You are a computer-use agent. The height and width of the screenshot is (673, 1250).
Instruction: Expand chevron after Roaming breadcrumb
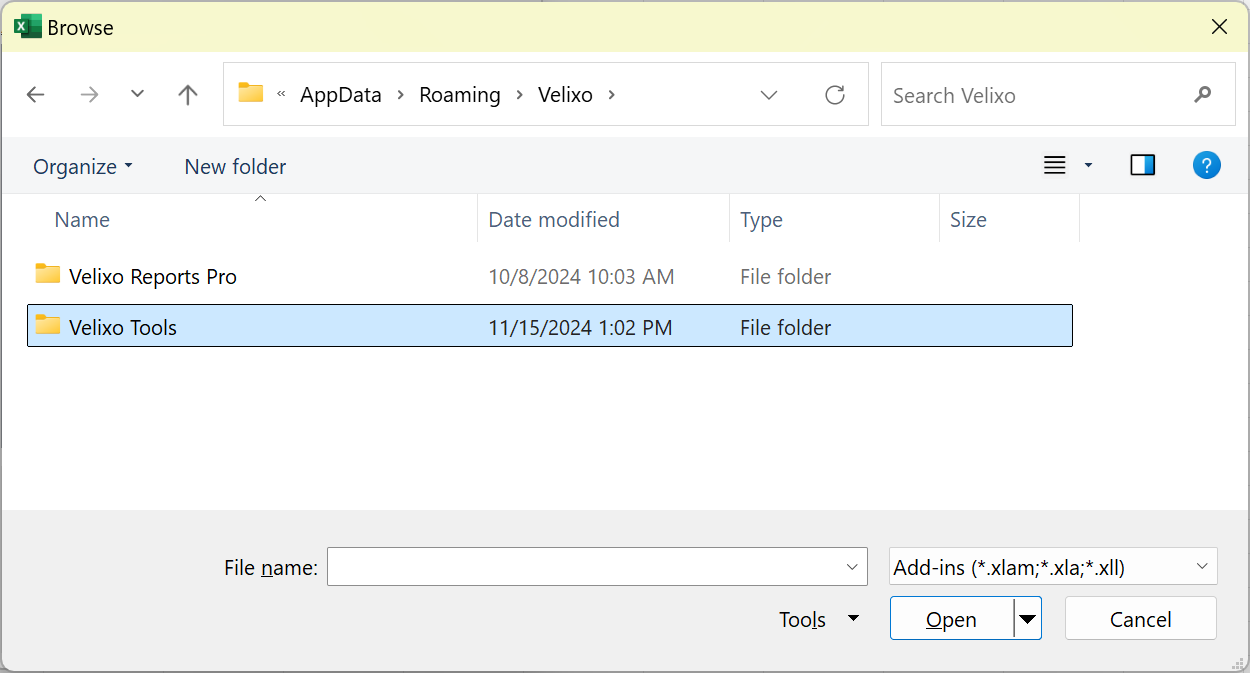tap(520, 95)
